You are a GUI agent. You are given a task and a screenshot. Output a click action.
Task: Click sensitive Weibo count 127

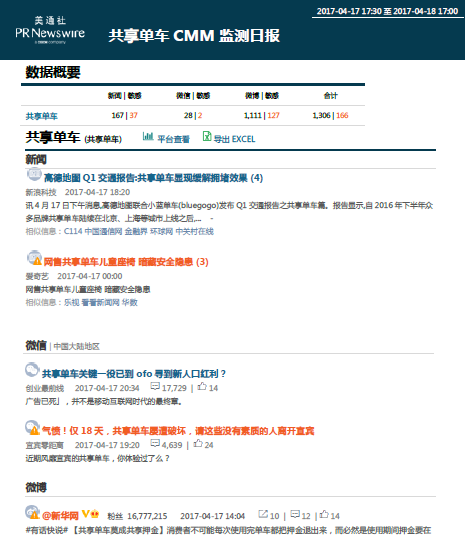click(x=274, y=115)
